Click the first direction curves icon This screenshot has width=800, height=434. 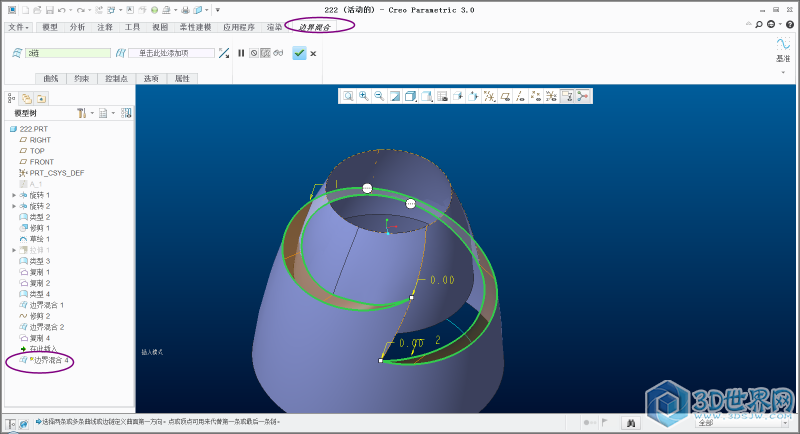pyautogui.click(x=17, y=53)
